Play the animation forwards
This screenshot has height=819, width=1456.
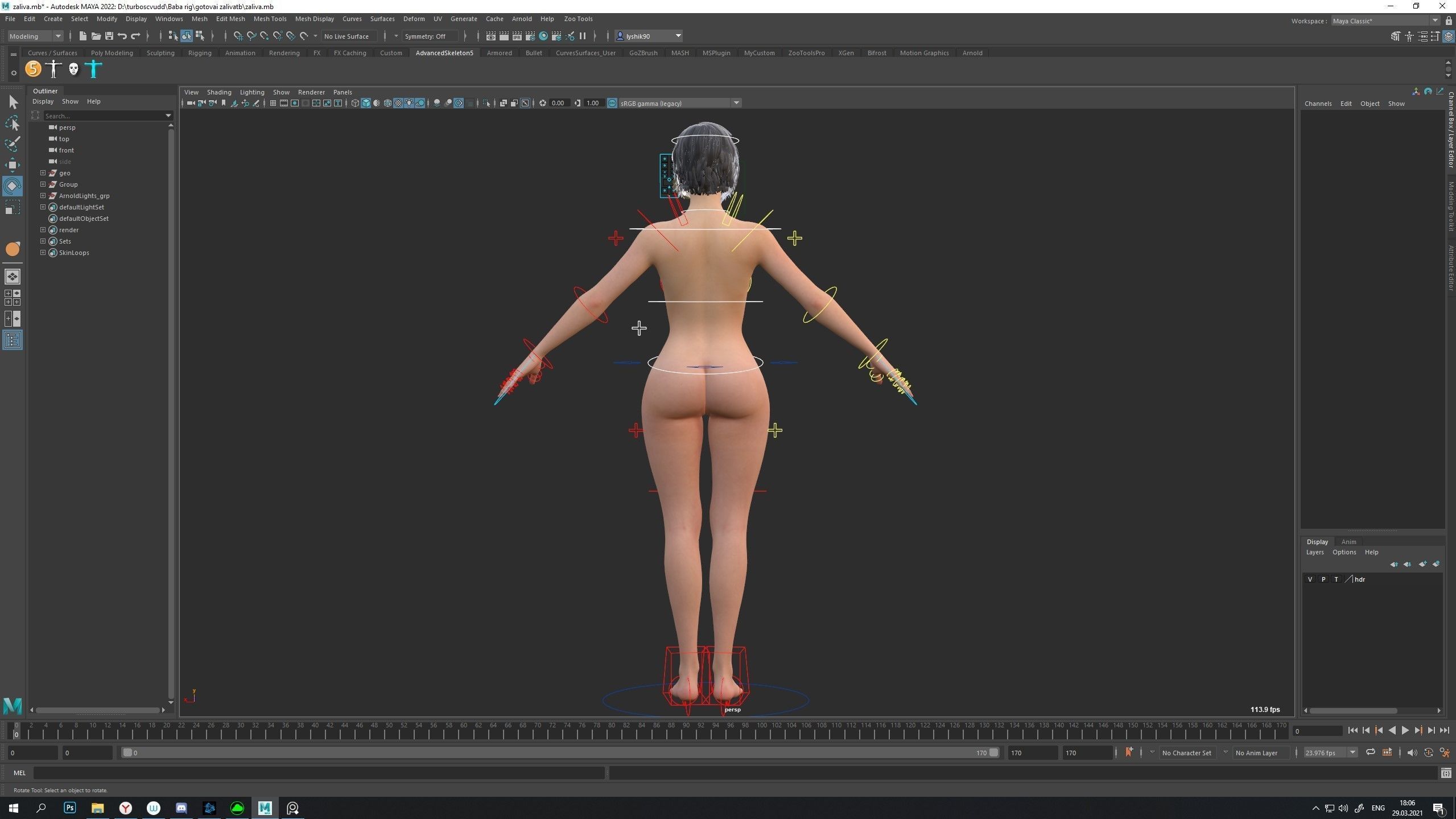1405,730
